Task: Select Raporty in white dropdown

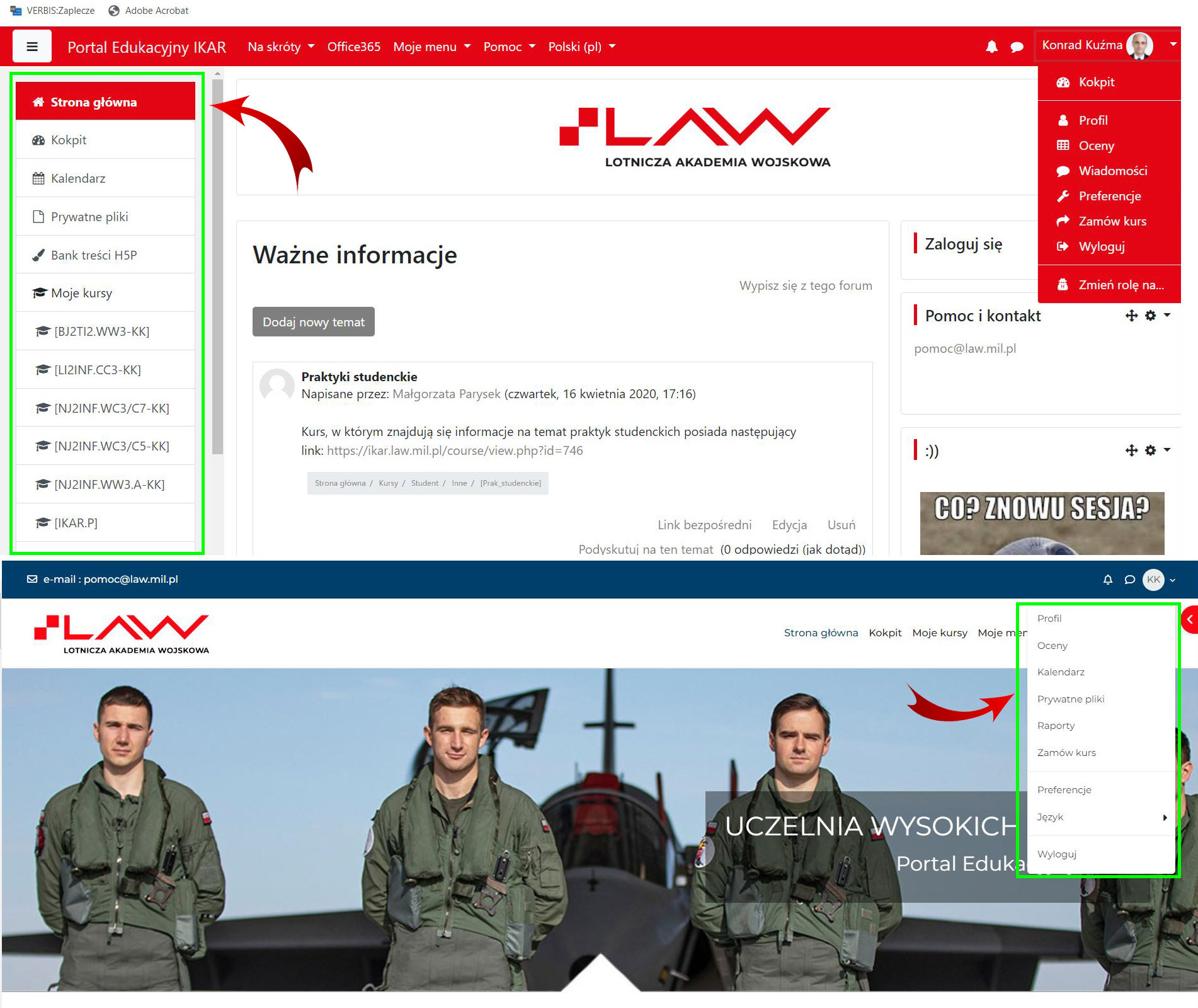Action: coord(1100,726)
